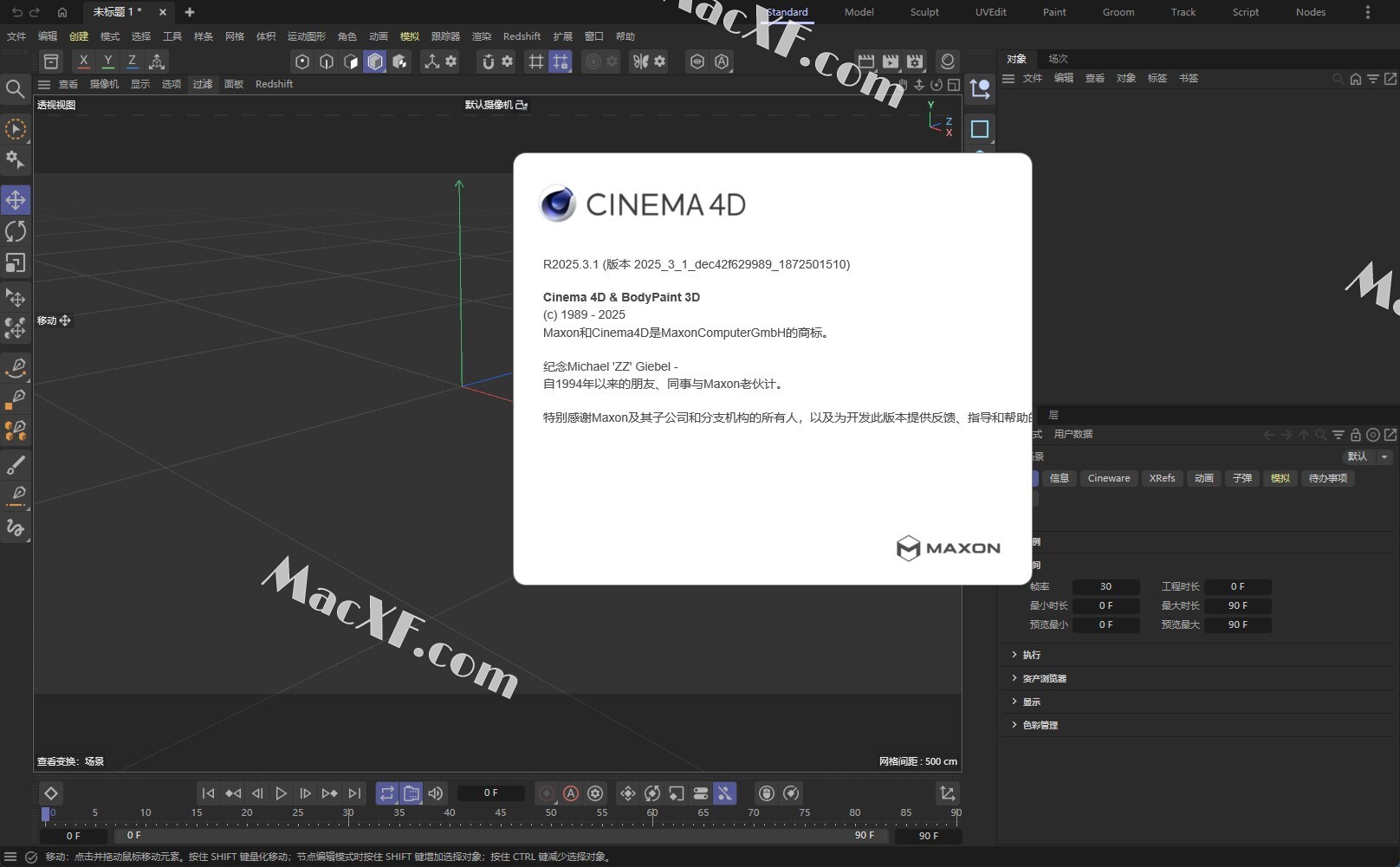Open the Redshift menu in main menu bar
This screenshot has height=867, width=1400.
522,36
